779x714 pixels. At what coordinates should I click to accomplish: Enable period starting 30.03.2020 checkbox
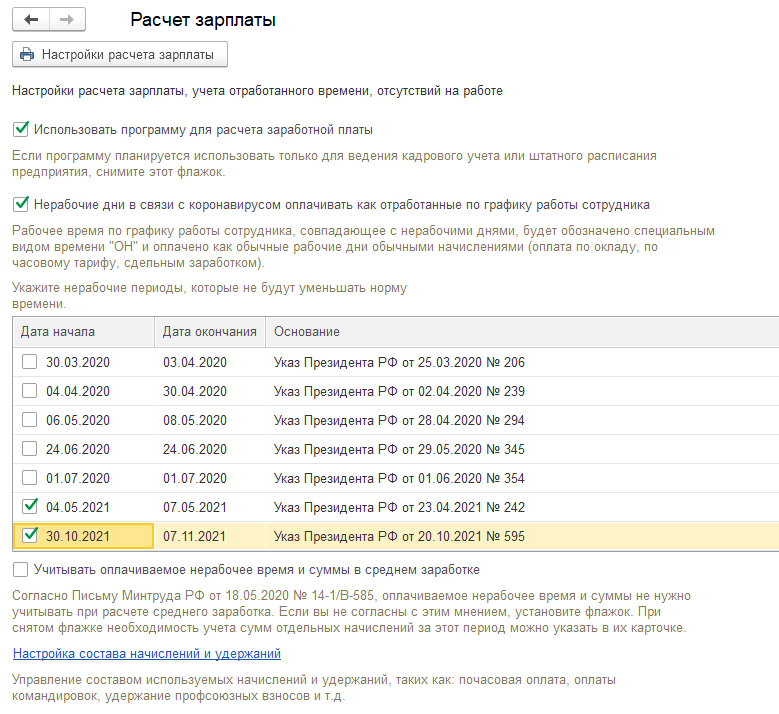[x=30, y=362]
